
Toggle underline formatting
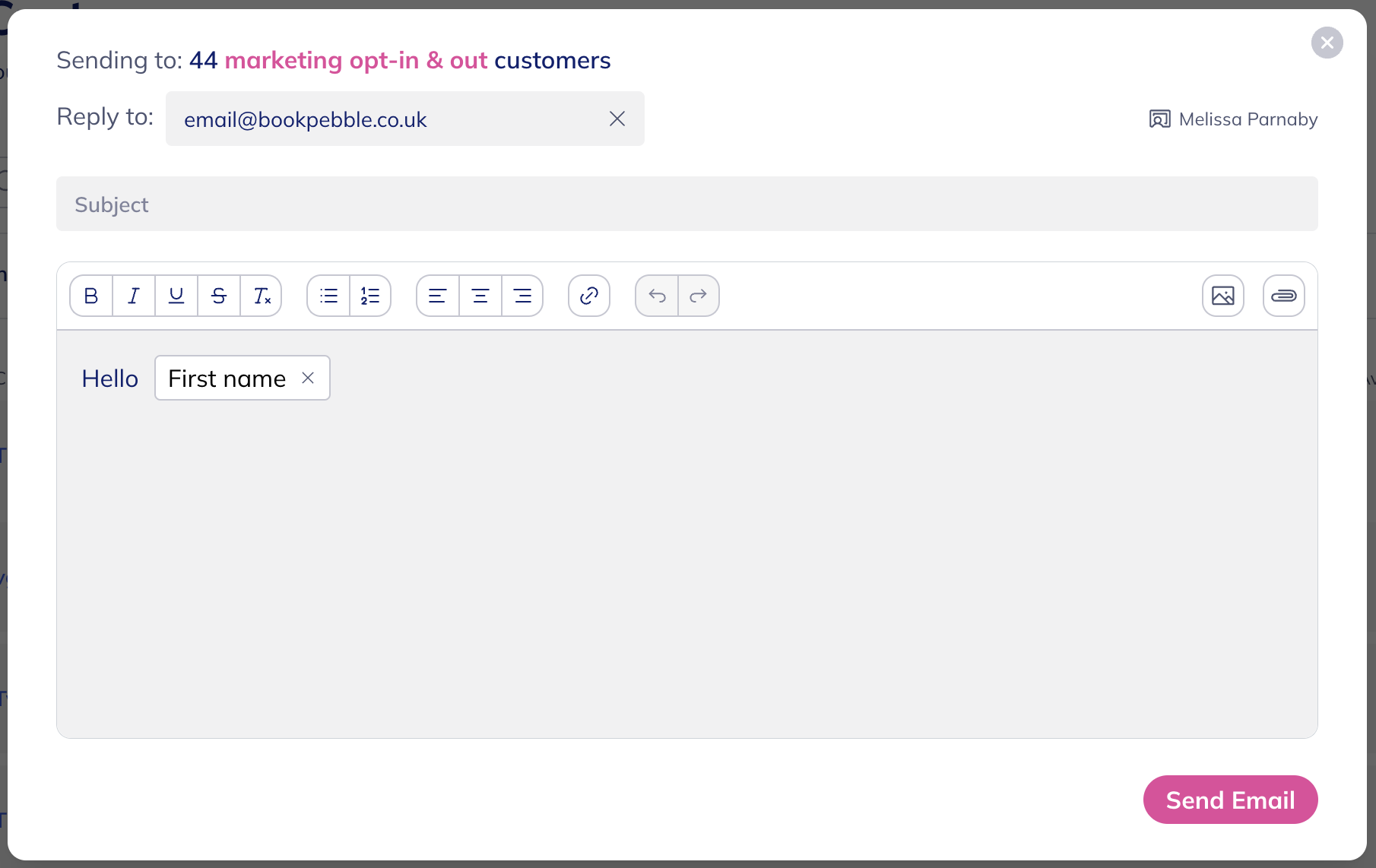point(176,296)
